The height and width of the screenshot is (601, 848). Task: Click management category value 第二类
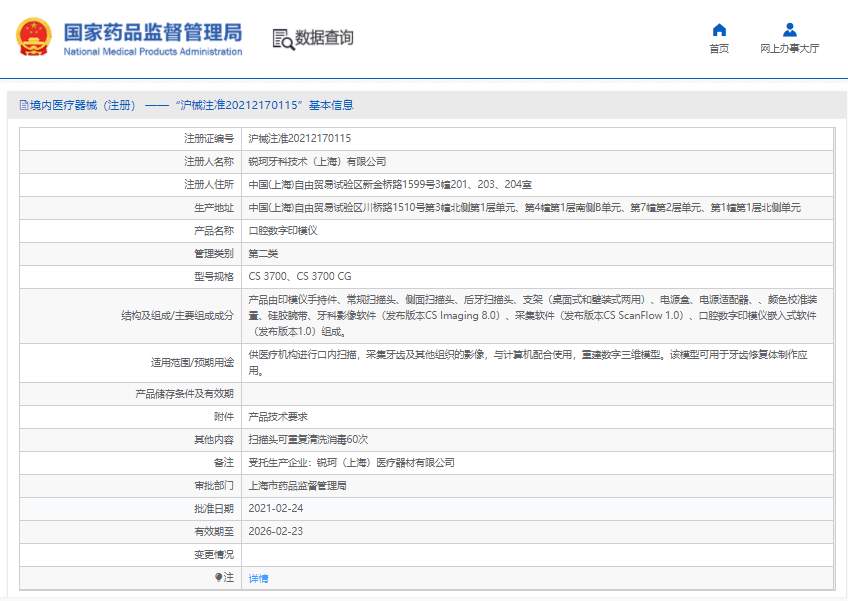coord(263,254)
